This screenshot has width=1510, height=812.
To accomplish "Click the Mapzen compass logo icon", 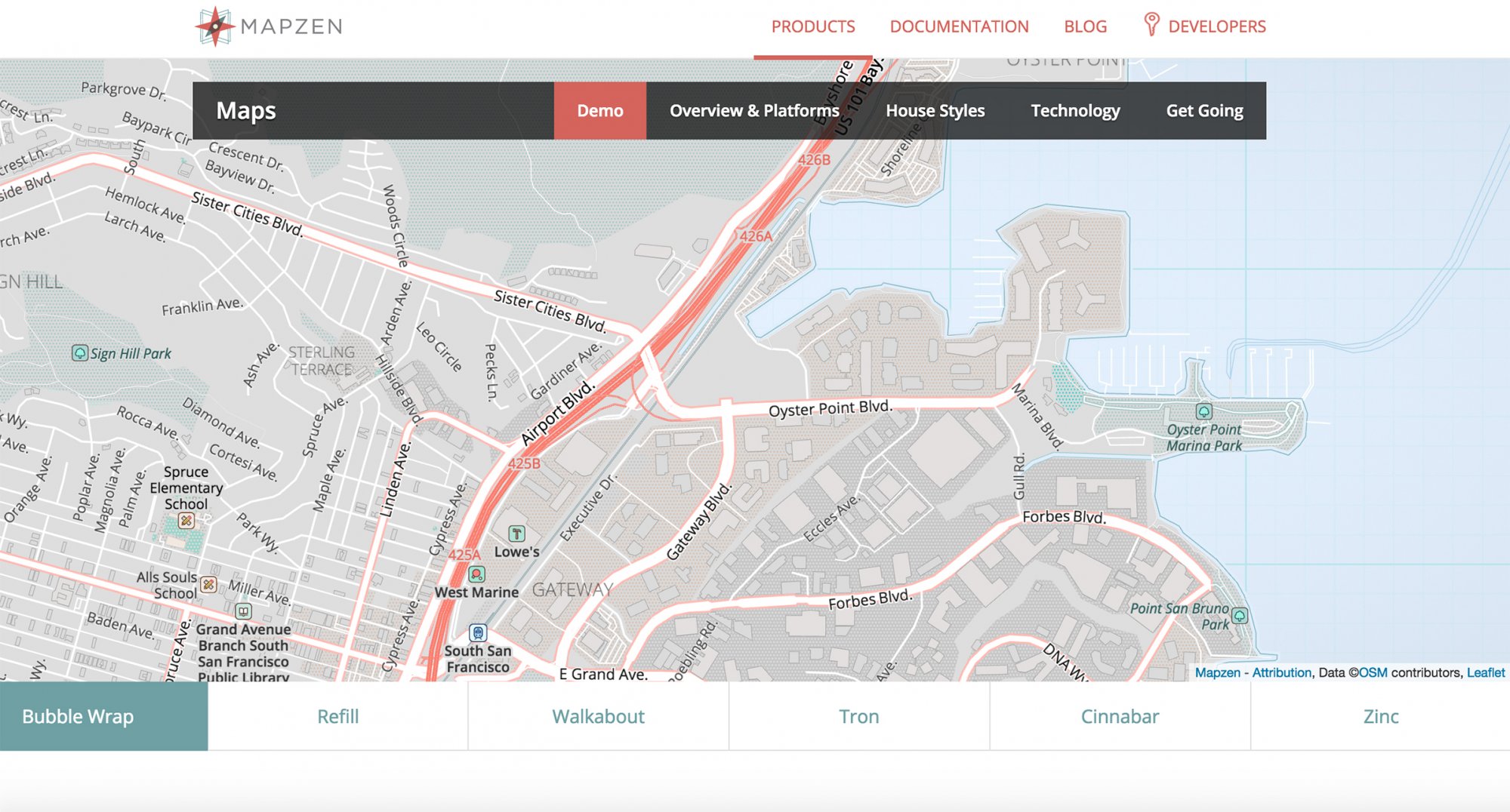I will coord(215,26).
